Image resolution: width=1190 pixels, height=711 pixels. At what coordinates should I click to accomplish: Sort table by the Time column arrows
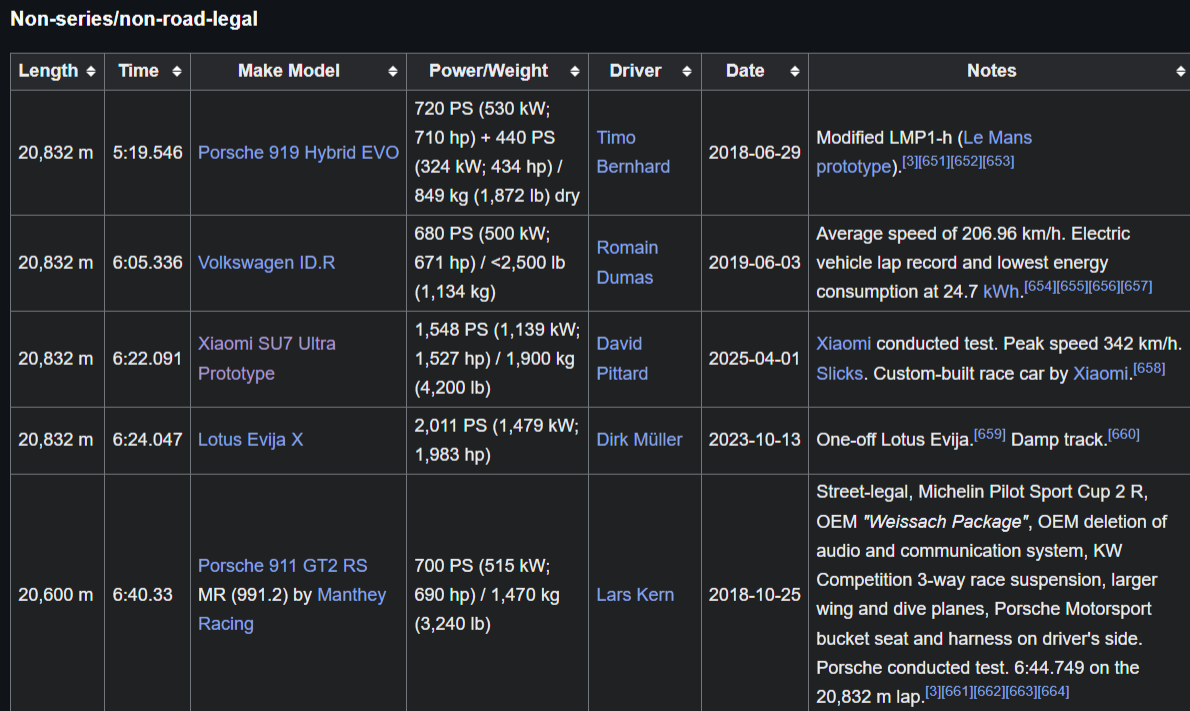click(x=176, y=71)
